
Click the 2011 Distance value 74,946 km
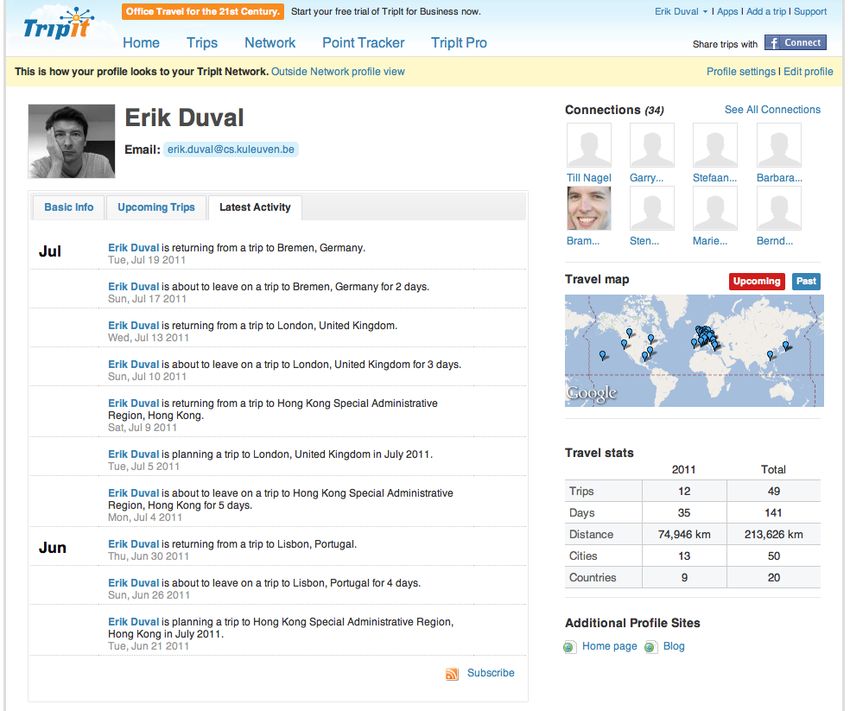[684, 534]
